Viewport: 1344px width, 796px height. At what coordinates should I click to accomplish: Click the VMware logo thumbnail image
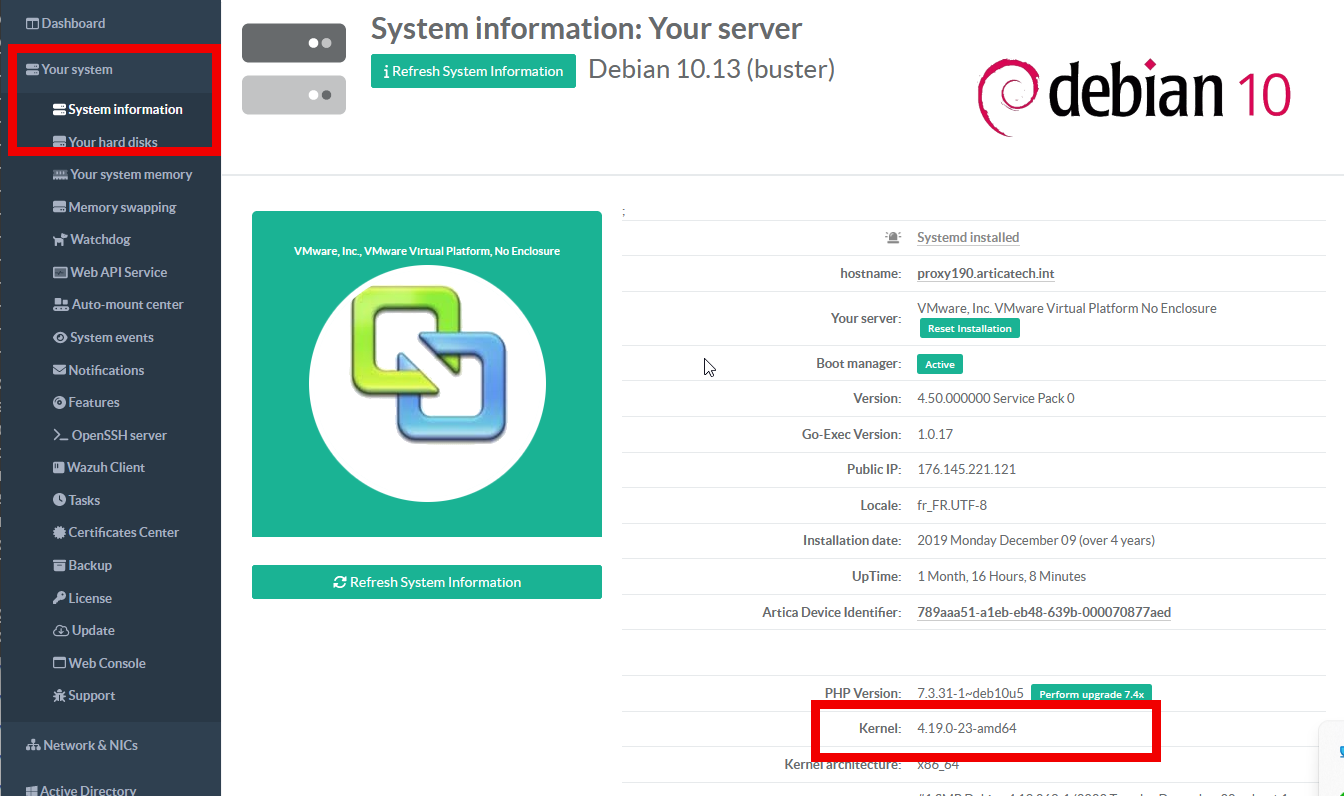(427, 374)
